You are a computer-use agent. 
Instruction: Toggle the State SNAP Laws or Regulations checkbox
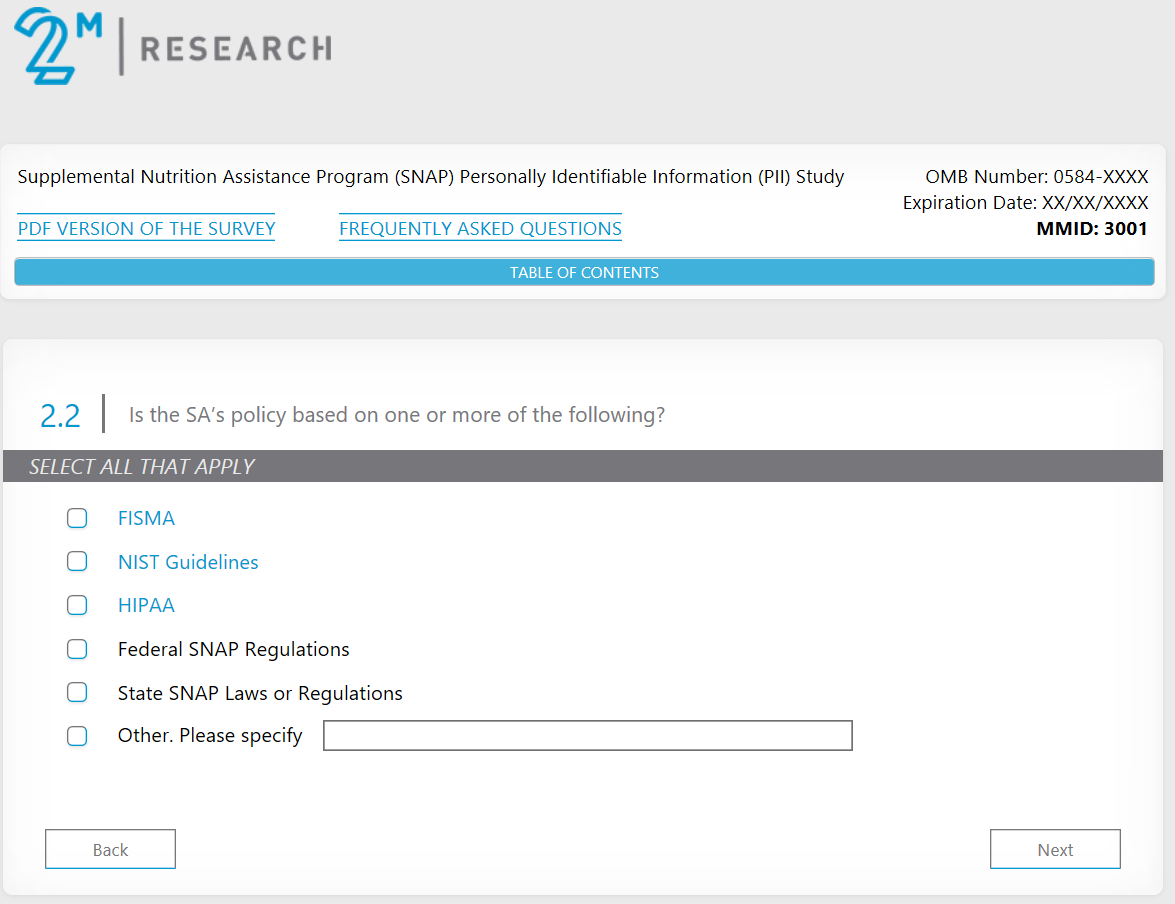[77, 693]
